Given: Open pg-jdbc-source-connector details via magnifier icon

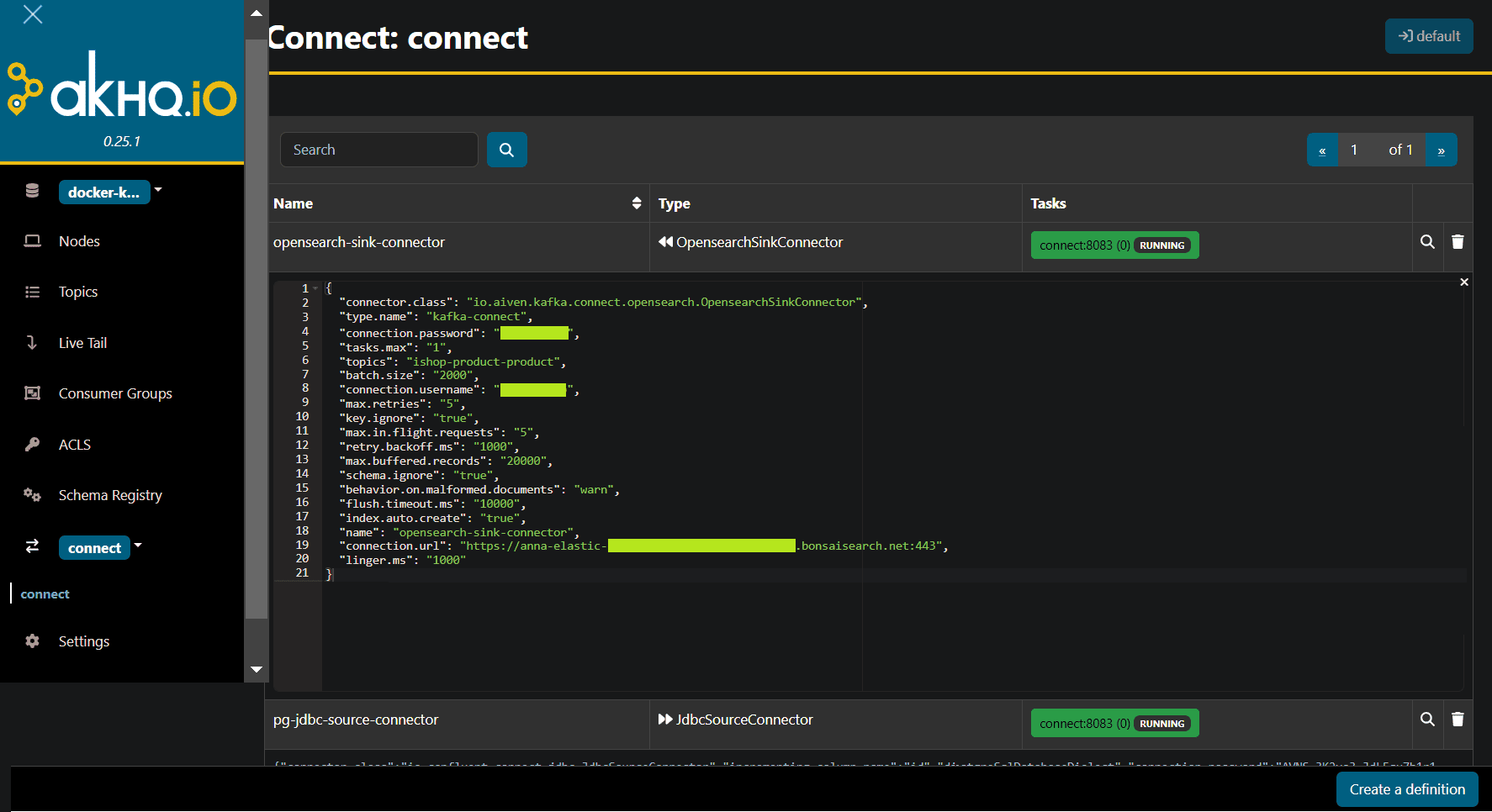Looking at the screenshot, I should (x=1427, y=720).
